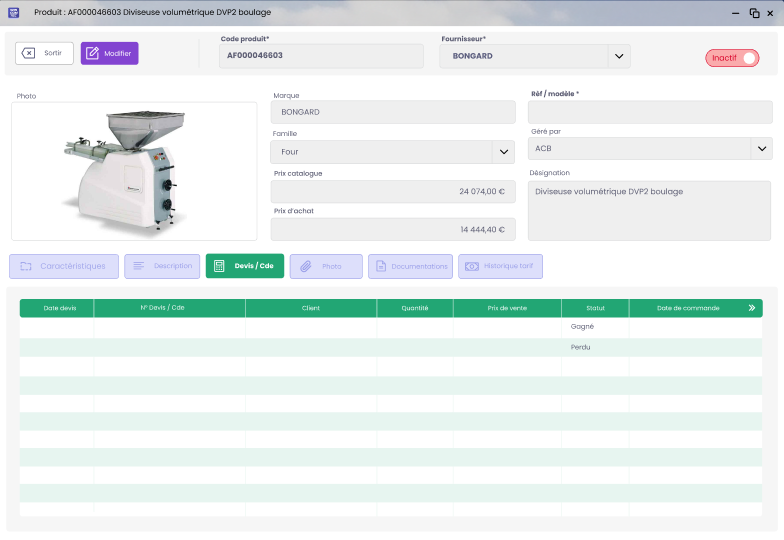
Task: Expand the Famille dropdown arrow
Action: pos(503,152)
